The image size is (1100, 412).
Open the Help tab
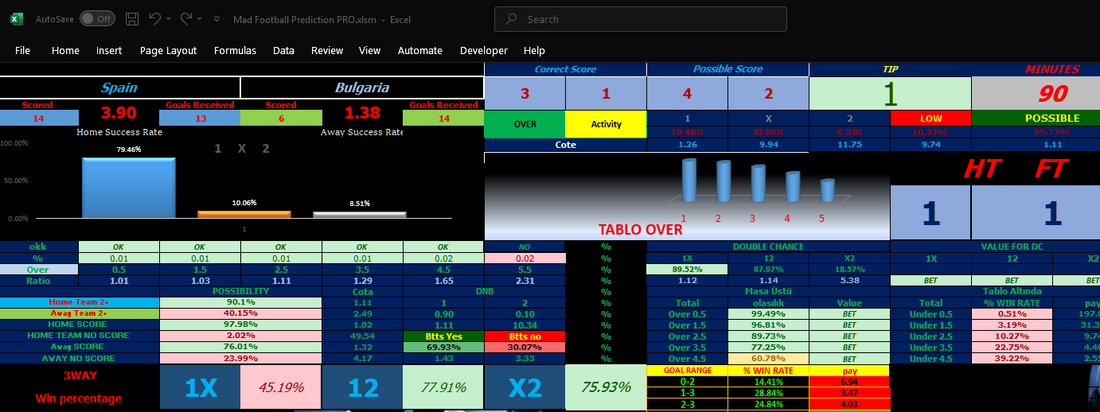coord(534,51)
